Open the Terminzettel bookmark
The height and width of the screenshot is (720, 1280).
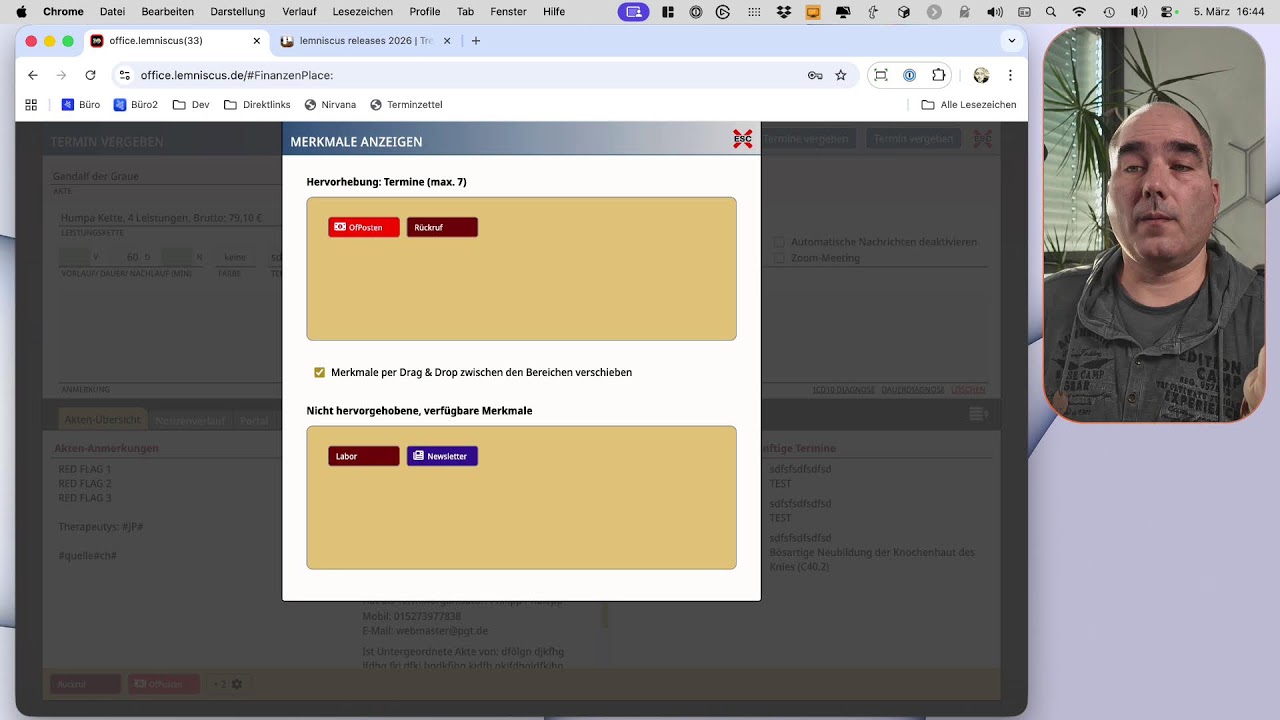406,104
